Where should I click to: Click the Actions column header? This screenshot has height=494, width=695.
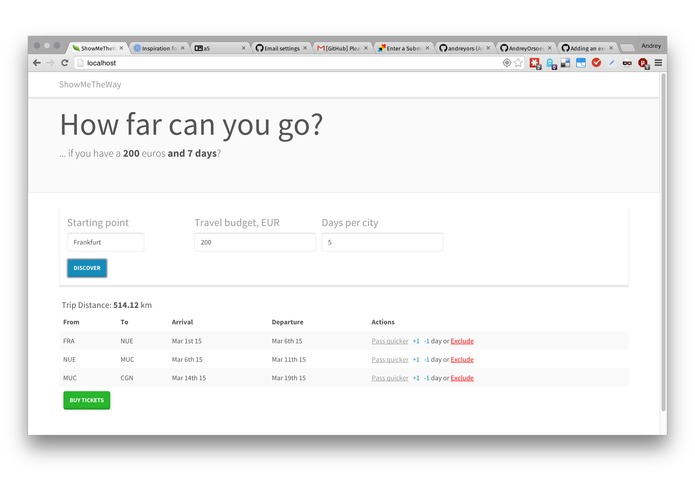[x=383, y=322]
